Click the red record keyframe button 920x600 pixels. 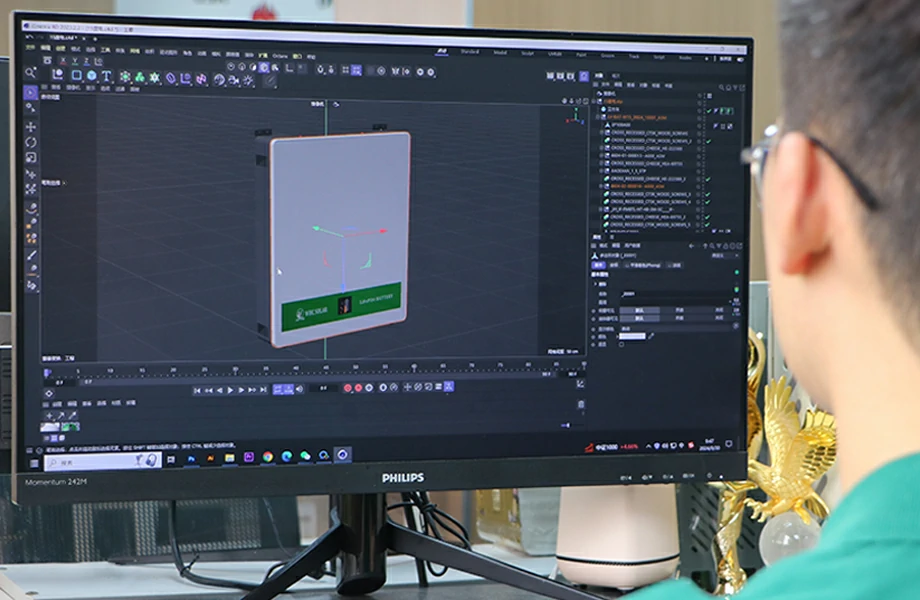[348, 388]
